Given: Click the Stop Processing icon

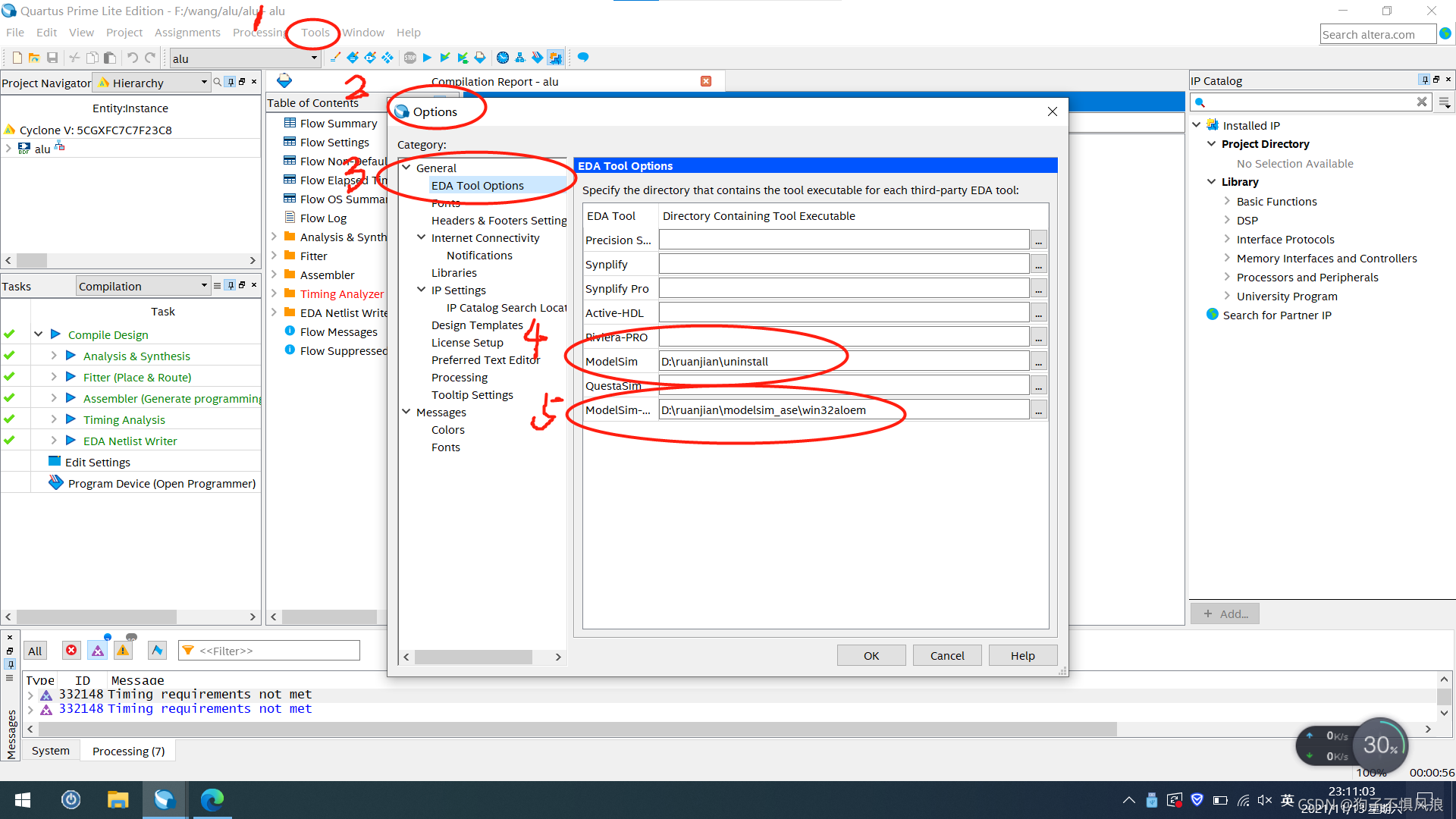Looking at the screenshot, I should coord(410,58).
